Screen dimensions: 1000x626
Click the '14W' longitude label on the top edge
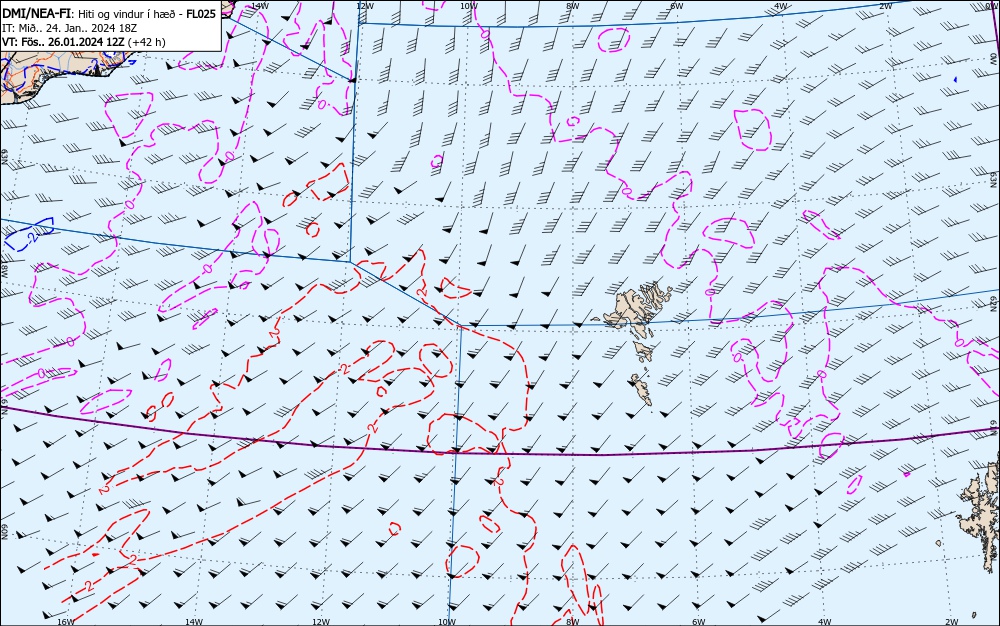[260, 6]
